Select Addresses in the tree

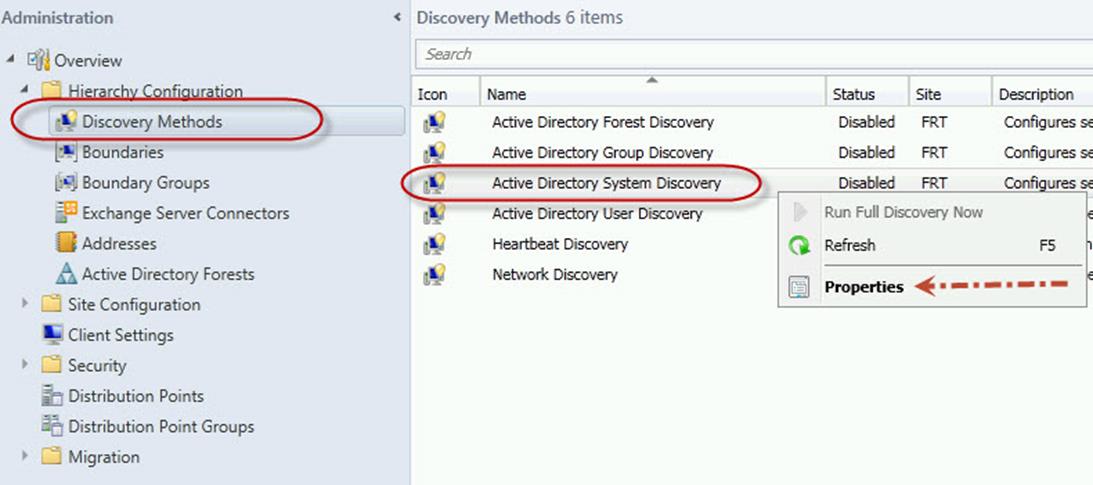coord(119,243)
